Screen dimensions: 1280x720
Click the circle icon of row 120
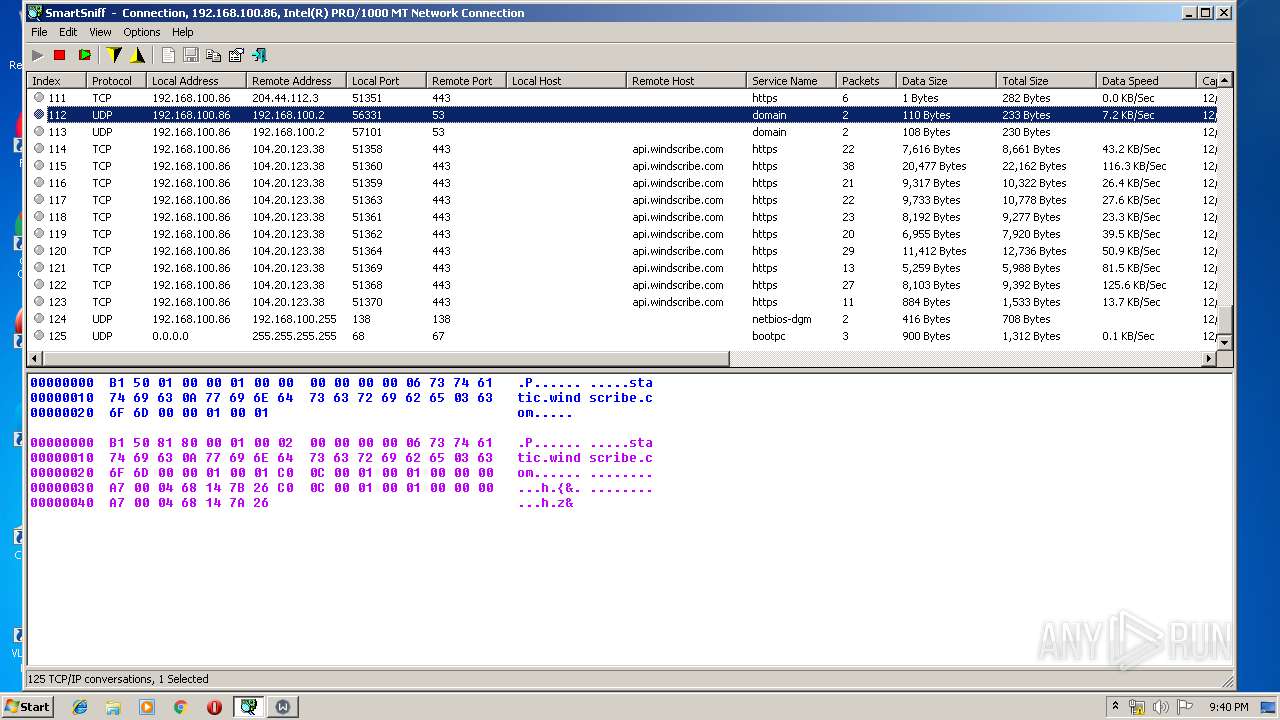39,251
